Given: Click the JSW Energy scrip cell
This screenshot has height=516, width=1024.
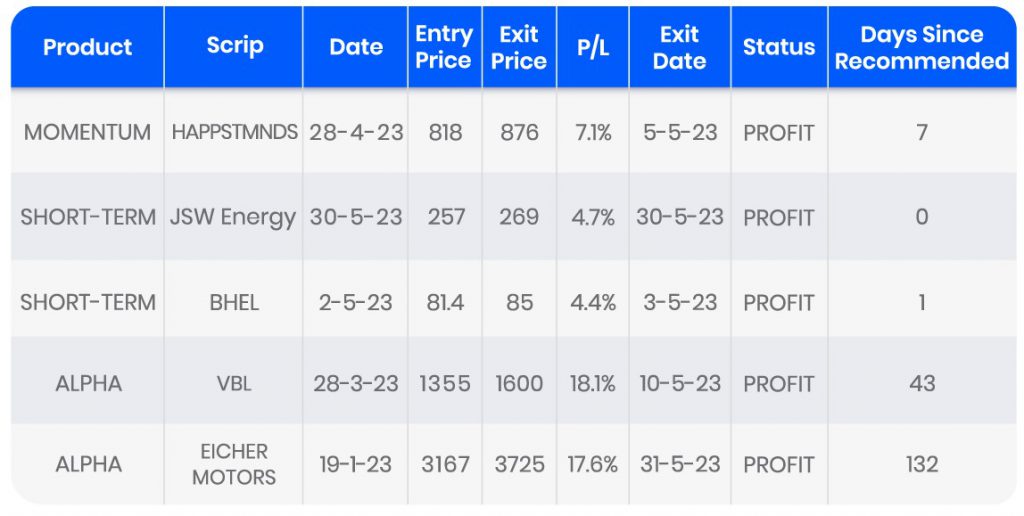Looking at the screenshot, I should click(235, 217).
